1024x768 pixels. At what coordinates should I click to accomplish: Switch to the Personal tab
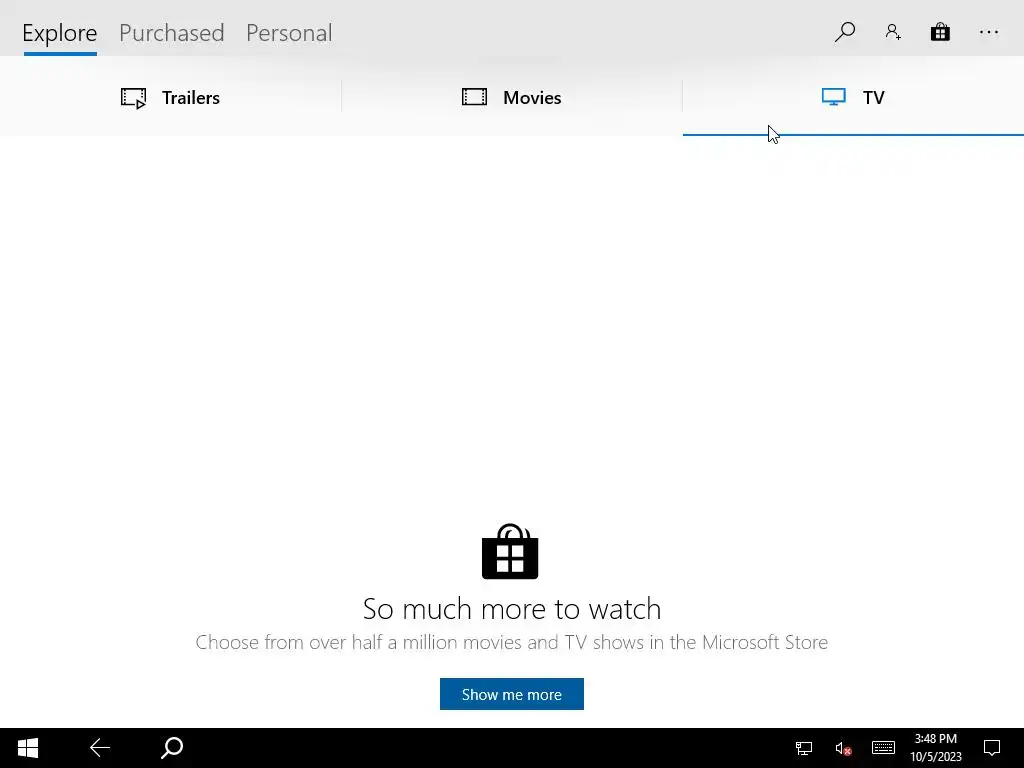[289, 33]
